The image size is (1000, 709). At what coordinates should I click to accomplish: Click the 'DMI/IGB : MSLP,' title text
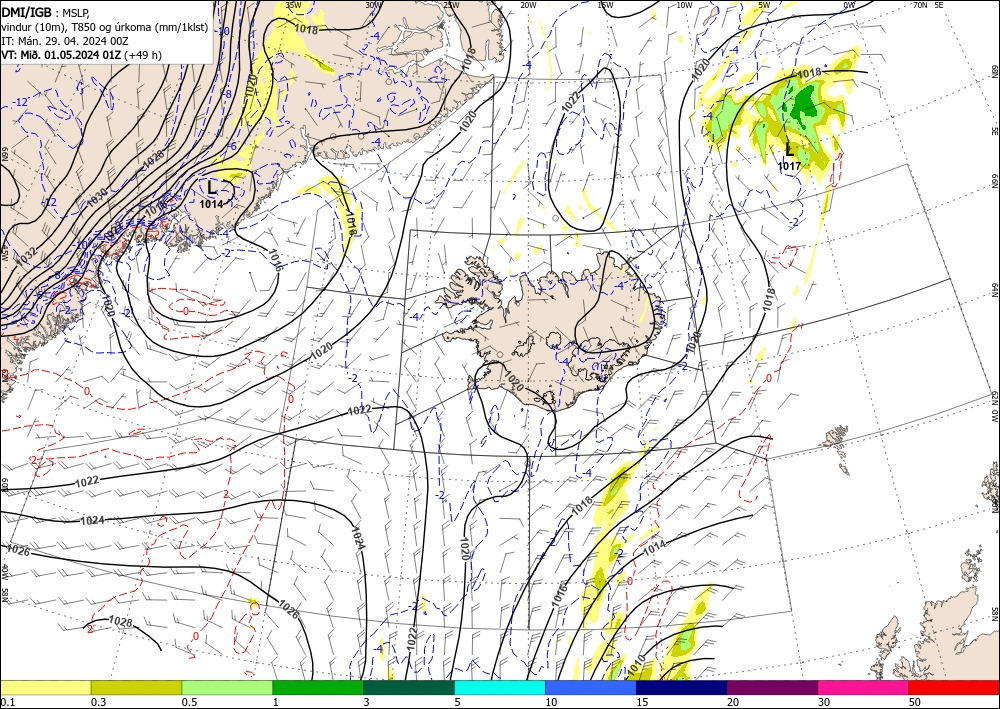[46, 11]
